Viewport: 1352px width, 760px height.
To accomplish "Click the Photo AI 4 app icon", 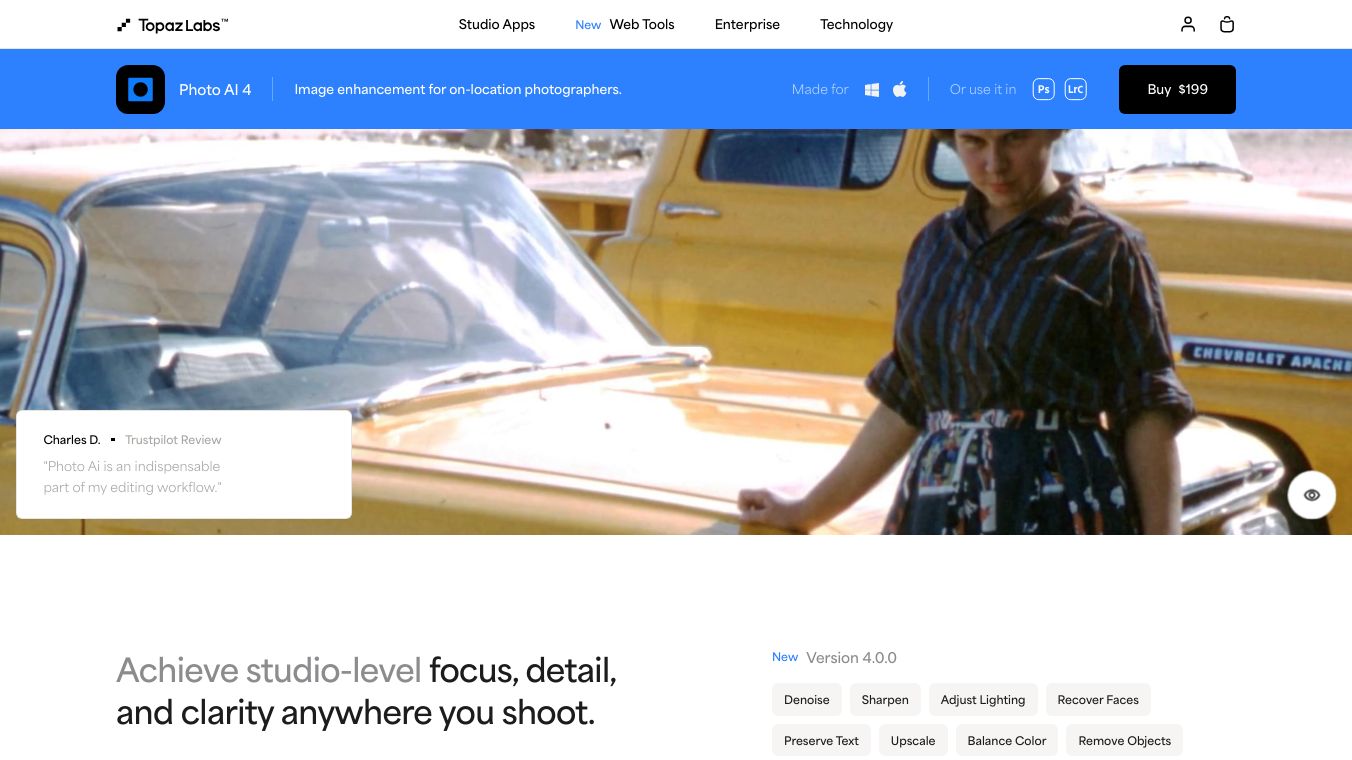I will 140,89.
